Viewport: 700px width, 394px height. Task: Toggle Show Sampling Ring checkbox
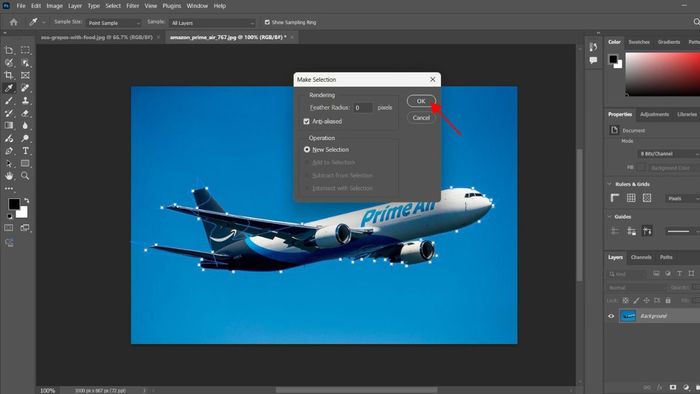tap(267, 22)
